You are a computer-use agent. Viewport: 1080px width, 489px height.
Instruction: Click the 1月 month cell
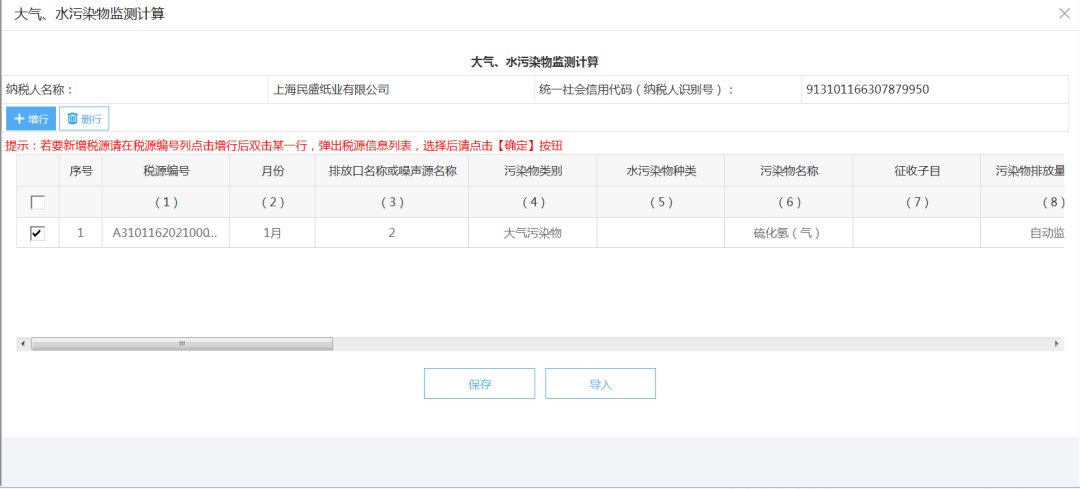pos(273,233)
